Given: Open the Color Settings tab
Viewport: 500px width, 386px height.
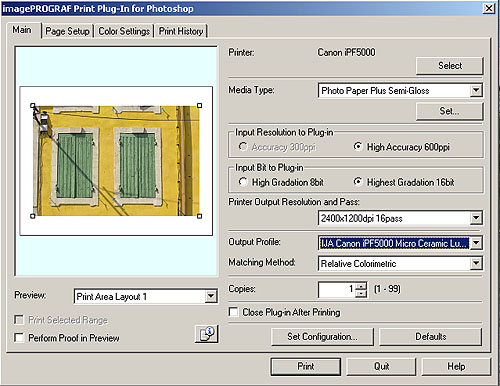Looking at the screenshot, I should point(124,31).
